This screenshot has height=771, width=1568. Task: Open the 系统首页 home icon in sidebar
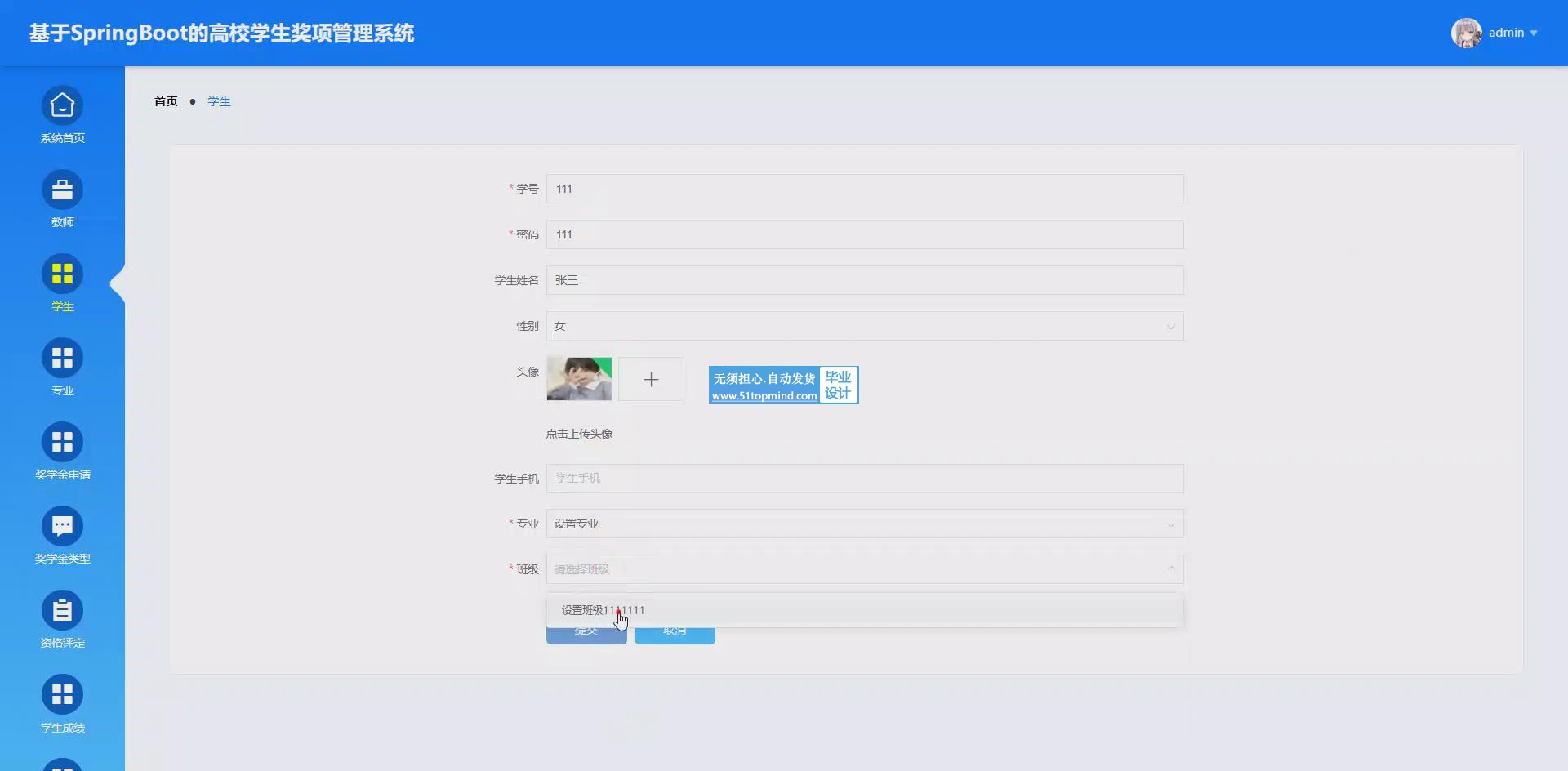tap(62, 106)
